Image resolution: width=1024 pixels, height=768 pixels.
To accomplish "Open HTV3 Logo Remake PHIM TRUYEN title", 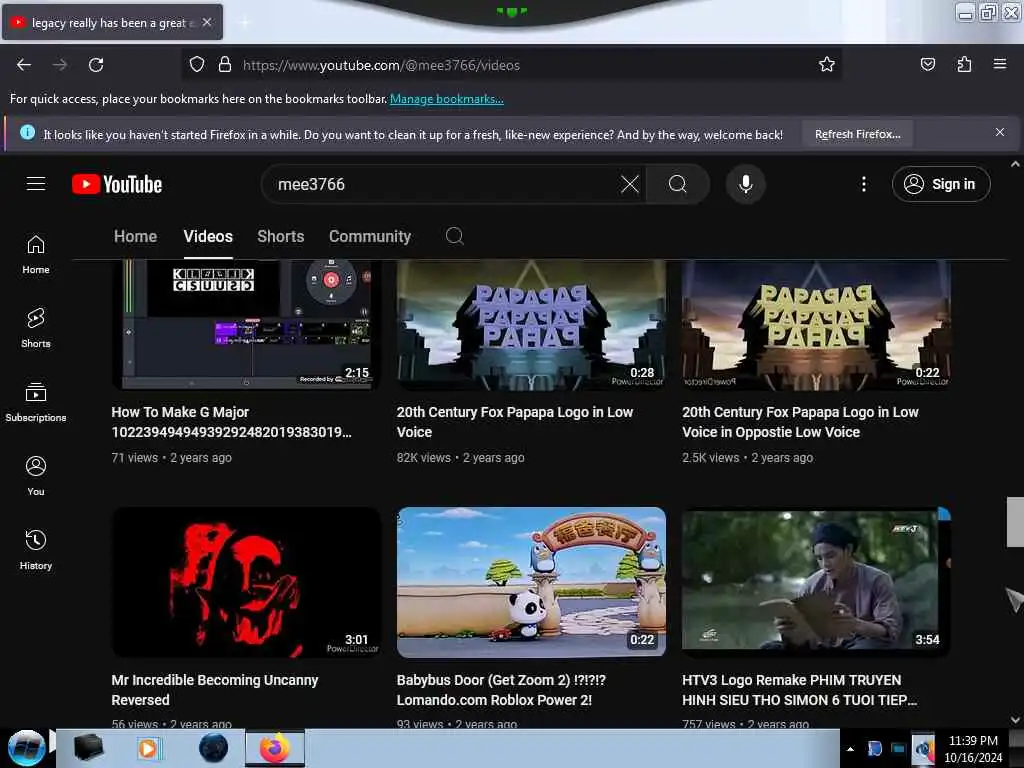I will pyautogui.click(x=799, y=690).
